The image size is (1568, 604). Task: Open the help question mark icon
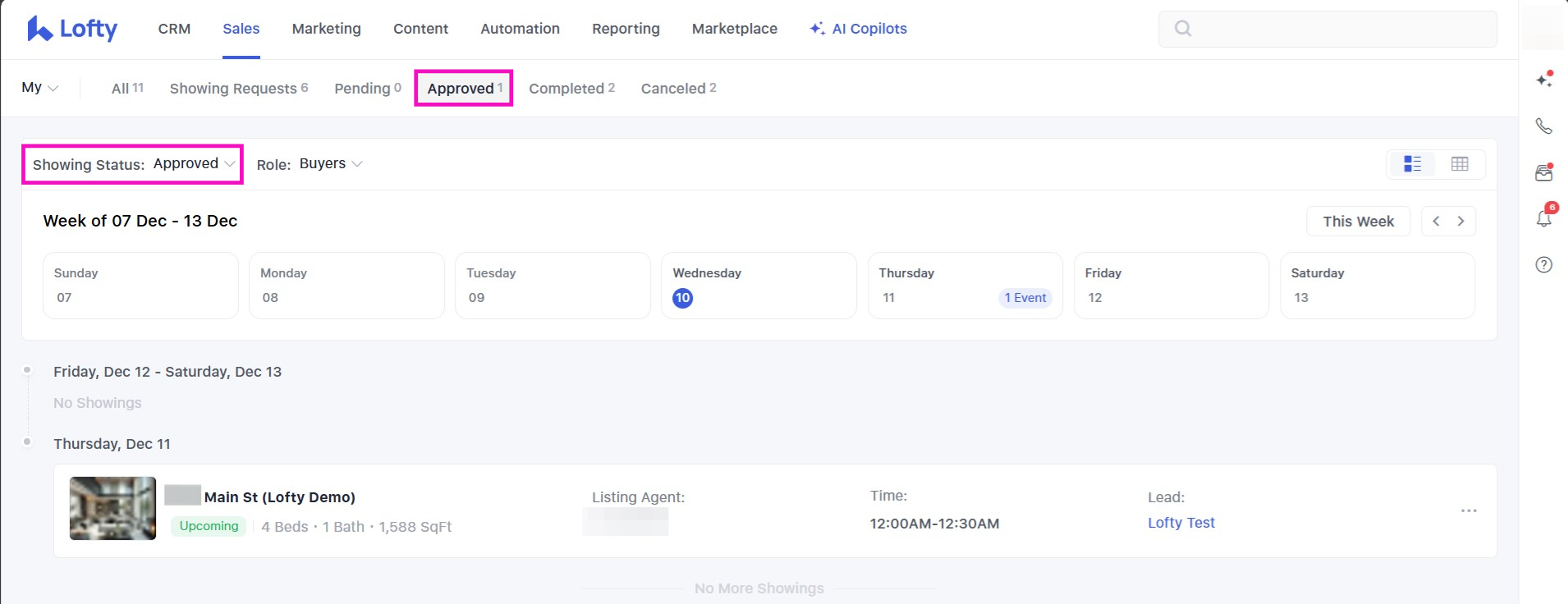point(1543,264)
